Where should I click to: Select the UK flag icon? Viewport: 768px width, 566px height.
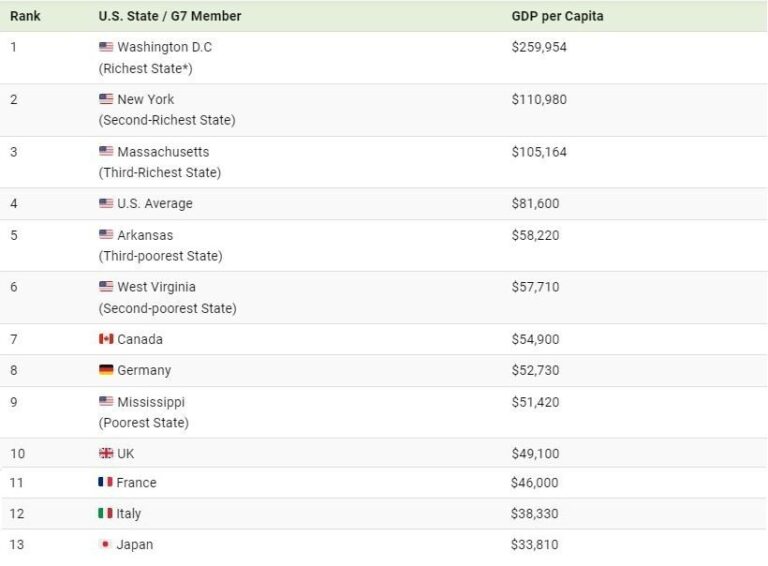click(x=106, y=453)
